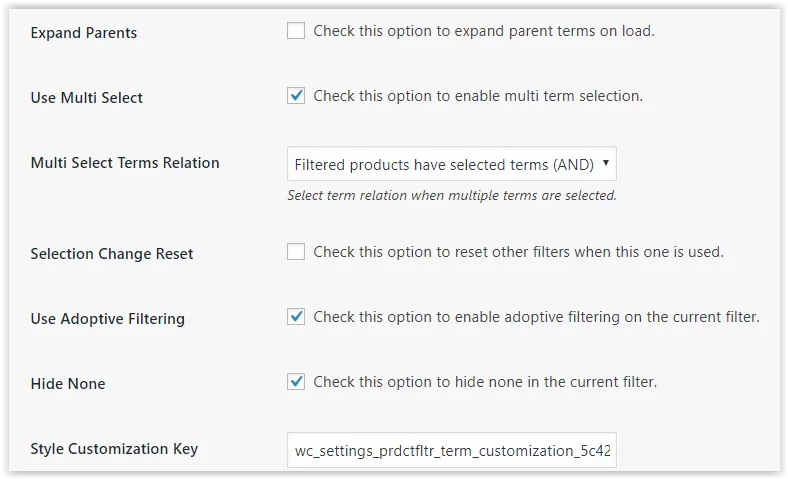The image size is (788, 479).
Task: Click the Use Multi Select setting label
Action: [86, 98]
